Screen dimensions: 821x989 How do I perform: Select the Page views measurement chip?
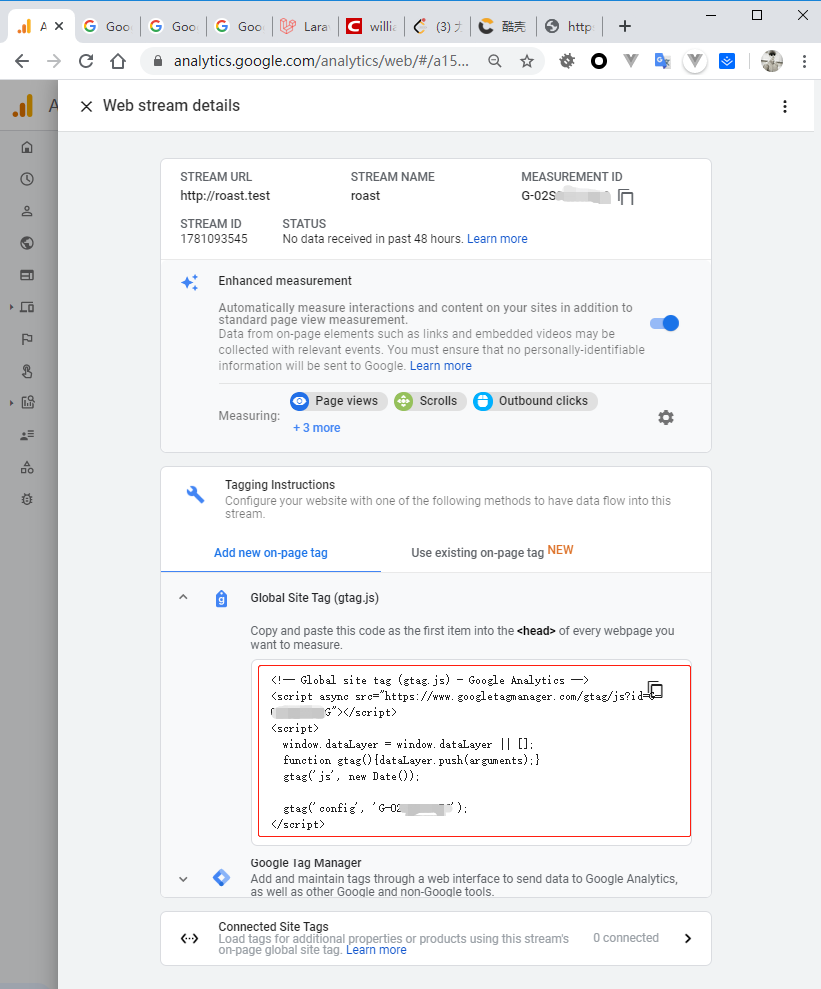tap(338, 401)
